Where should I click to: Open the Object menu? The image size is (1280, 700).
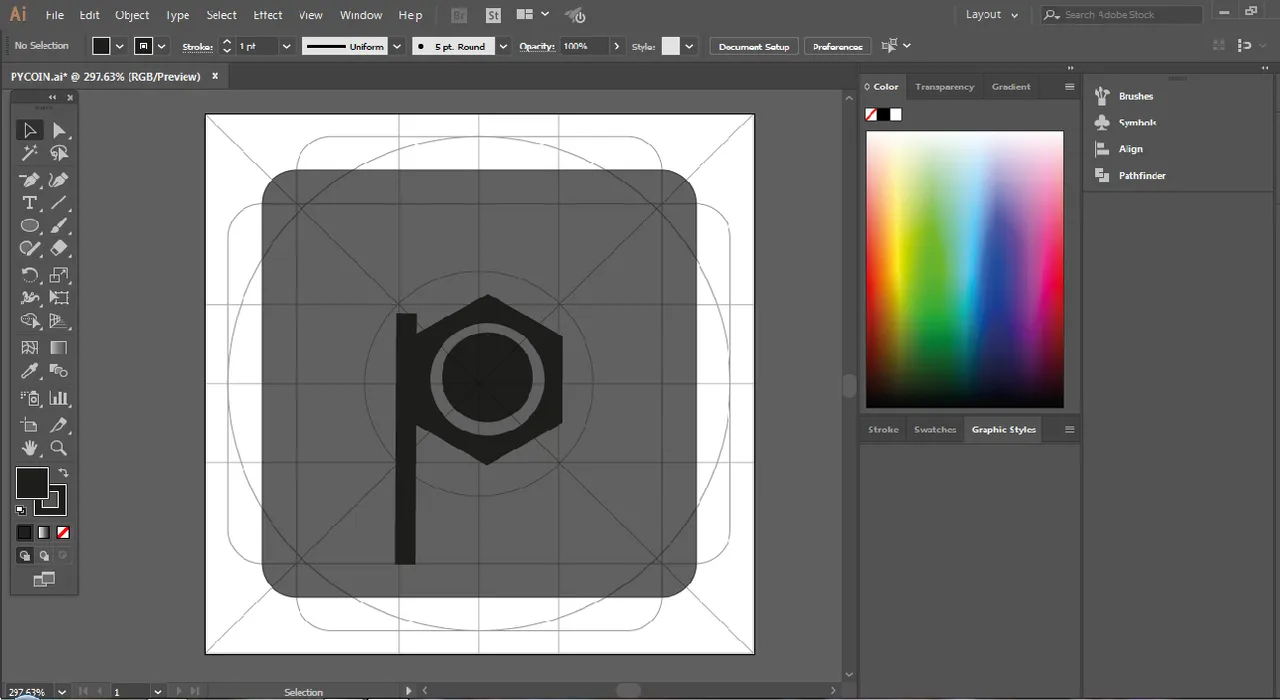click(132, 15)
